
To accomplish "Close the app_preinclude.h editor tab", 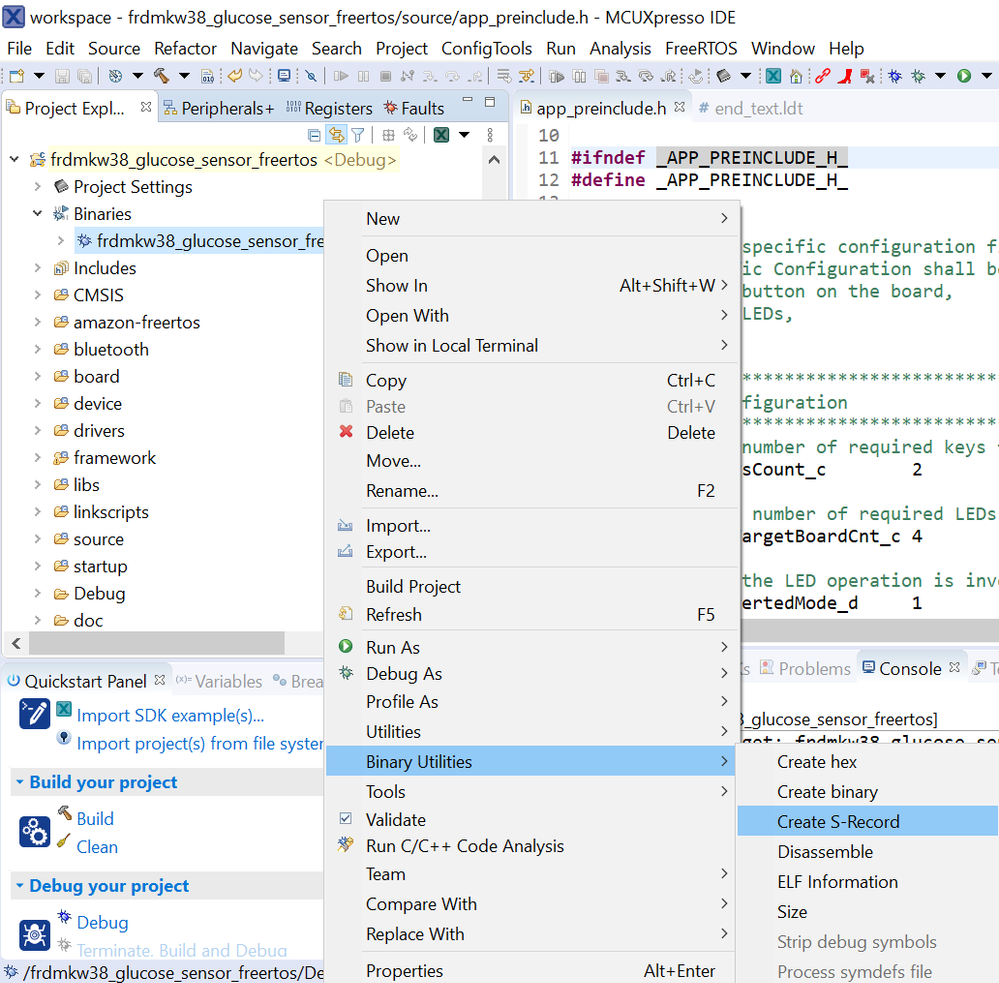I will point(679,107).
